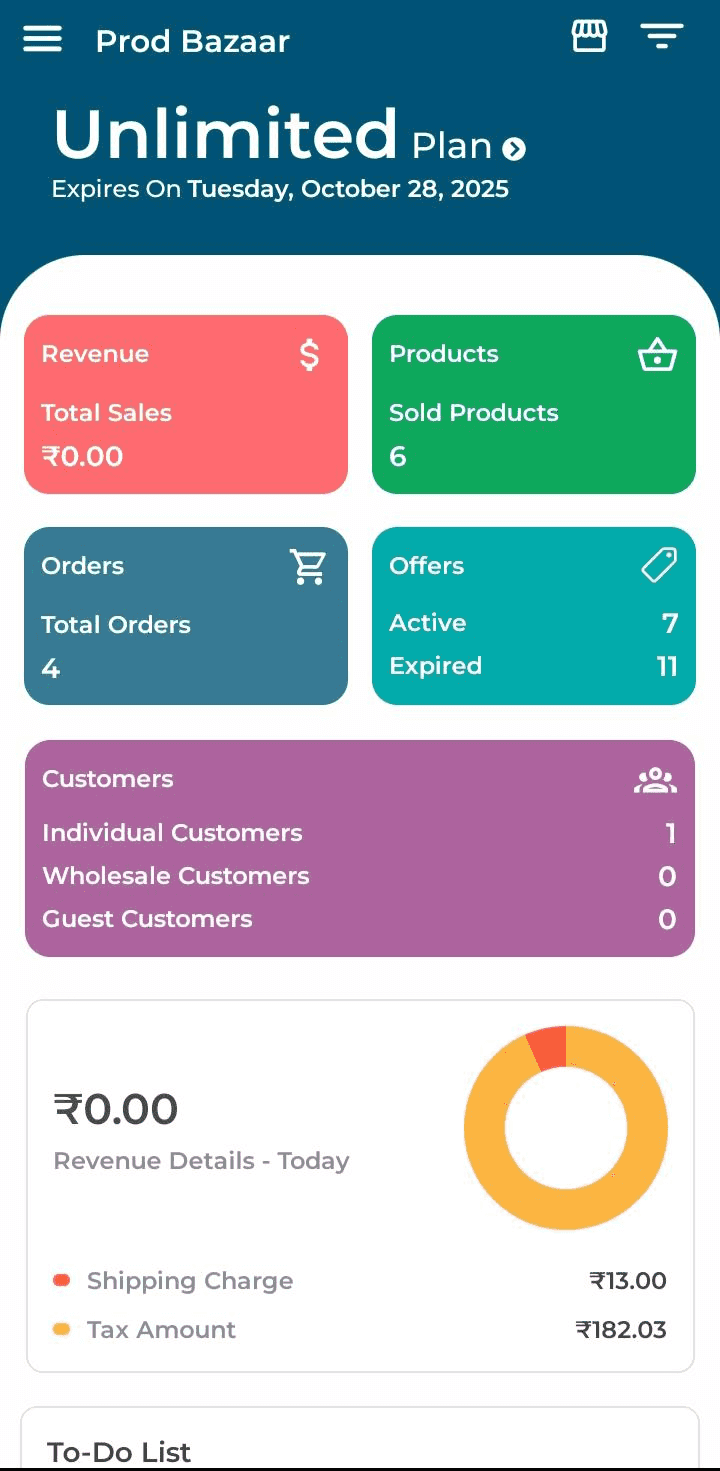Open Wholesale Customers row
The height and width of the screenshot is (1471, 720).
click(359, 876)
